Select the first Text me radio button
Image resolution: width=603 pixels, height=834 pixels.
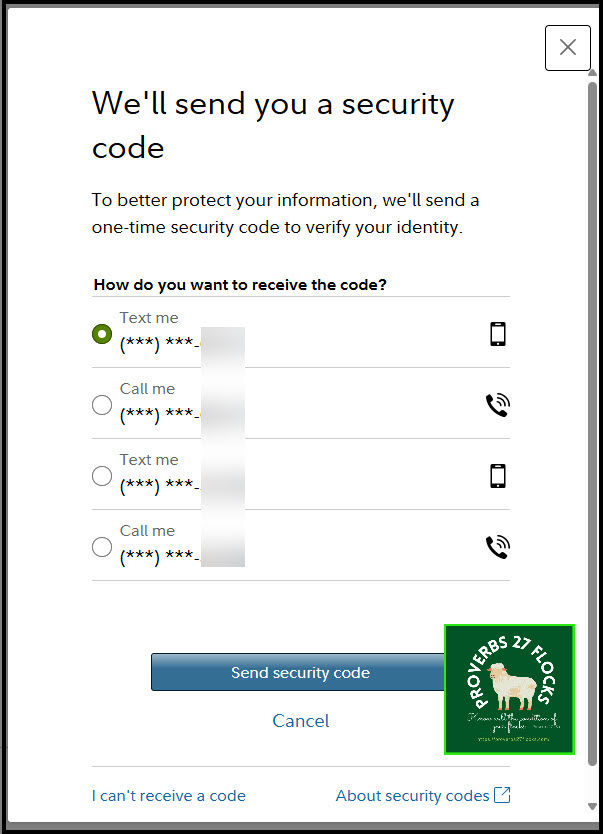coord(101,334)
